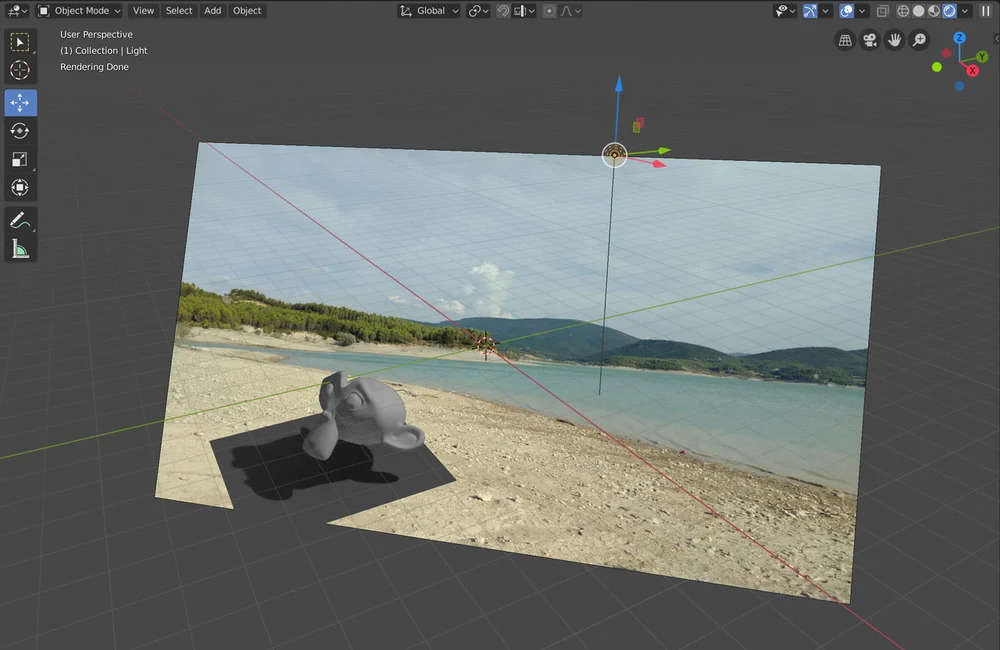The width and height of the screenshot is (1000, 650).
Task: Select the Move tool in the toolbar
Action: click(x=20, y=102)
